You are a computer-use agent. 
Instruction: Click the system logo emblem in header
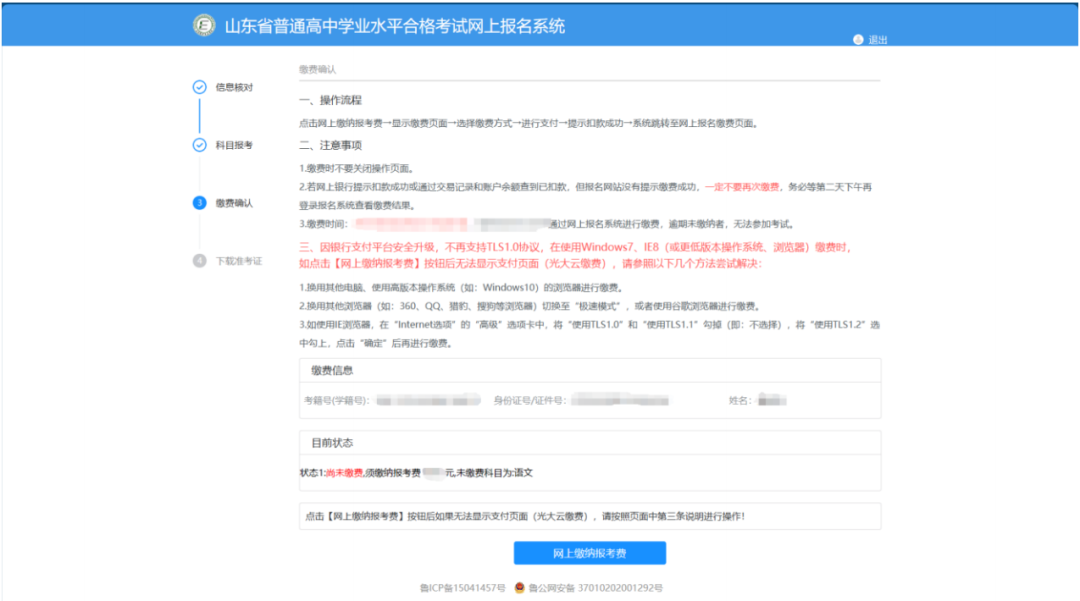pyautogui.click(x=204, y=25)
